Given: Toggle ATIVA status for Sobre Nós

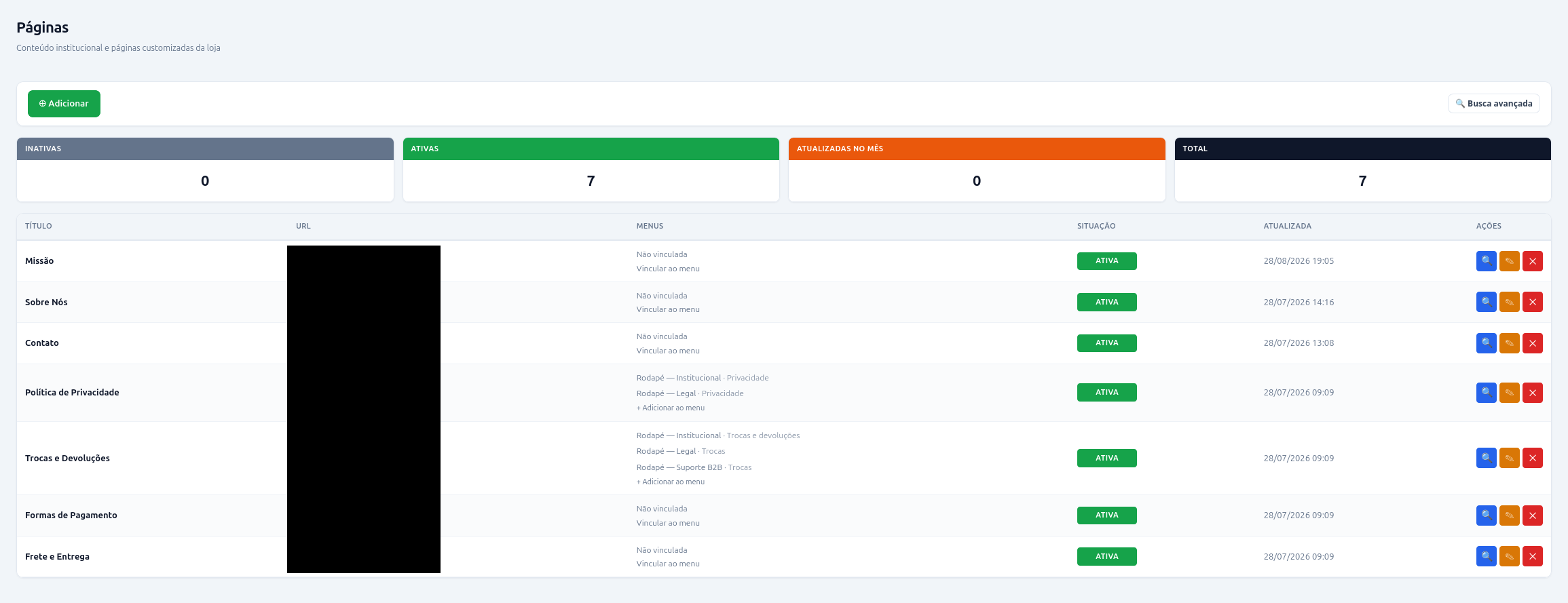Looking at the screenshot, I should point(1106,302).
